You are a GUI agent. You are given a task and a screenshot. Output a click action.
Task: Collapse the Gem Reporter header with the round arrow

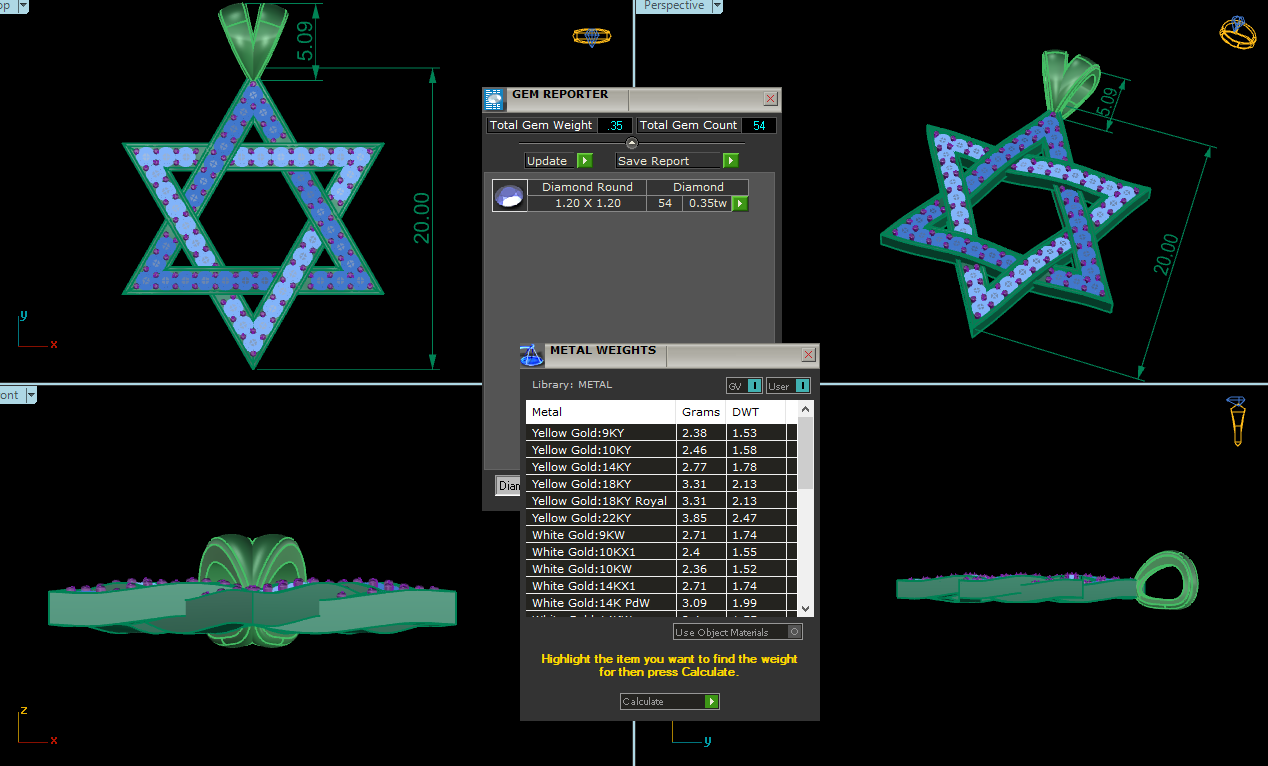tap(631, 143)
